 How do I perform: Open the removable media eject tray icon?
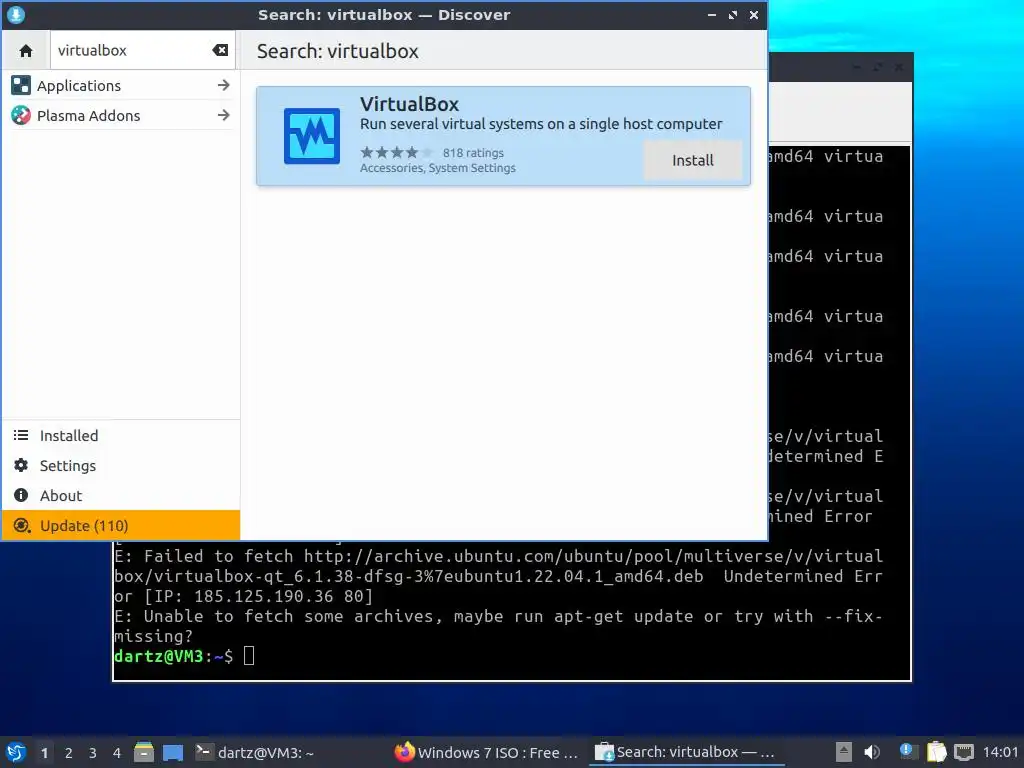[x=844, y=752]
